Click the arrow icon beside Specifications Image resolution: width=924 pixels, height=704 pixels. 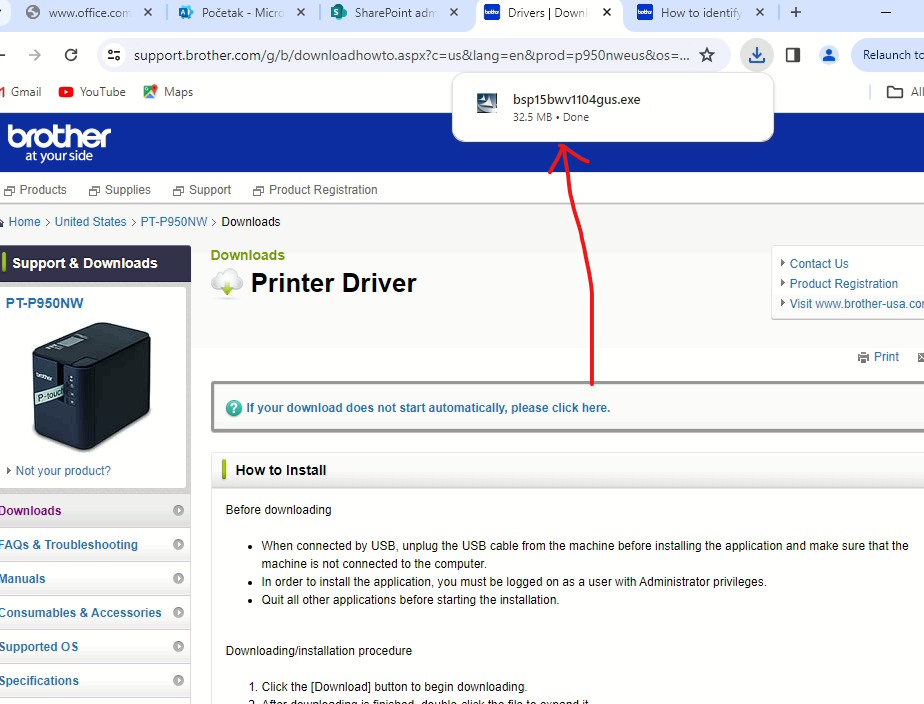(x=179, y=680)
